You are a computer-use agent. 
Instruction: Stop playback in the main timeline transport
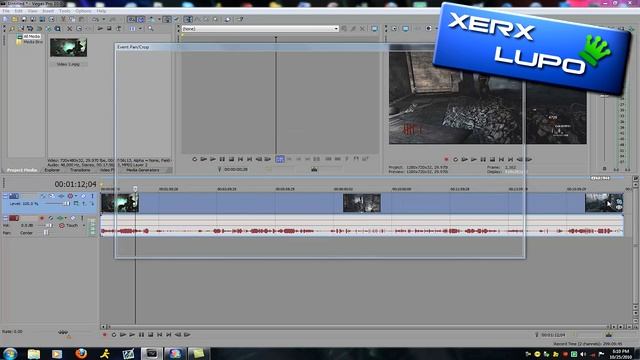coord(150,335)
